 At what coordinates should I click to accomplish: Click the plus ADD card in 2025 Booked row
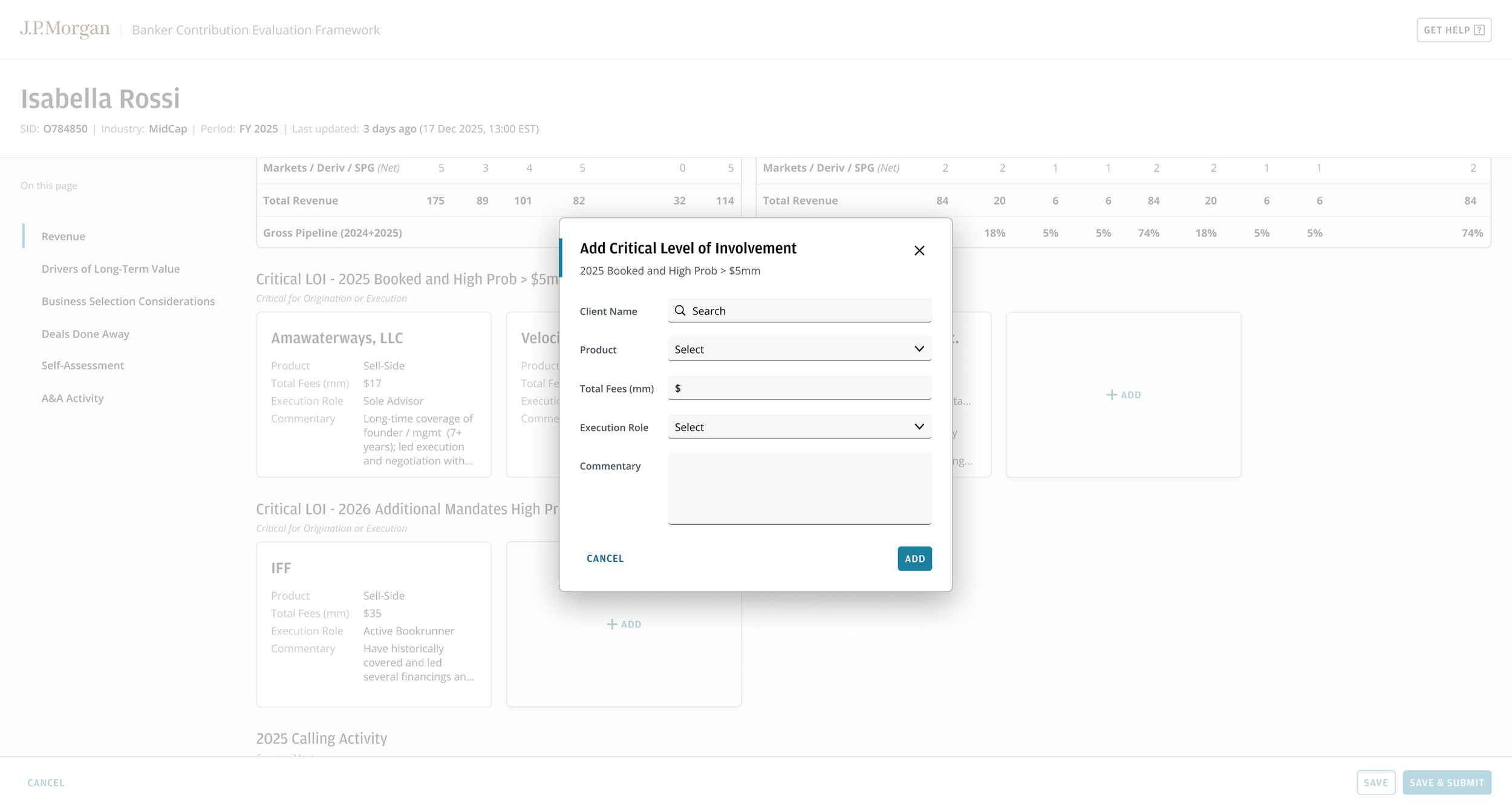[x=1124, y=395]
